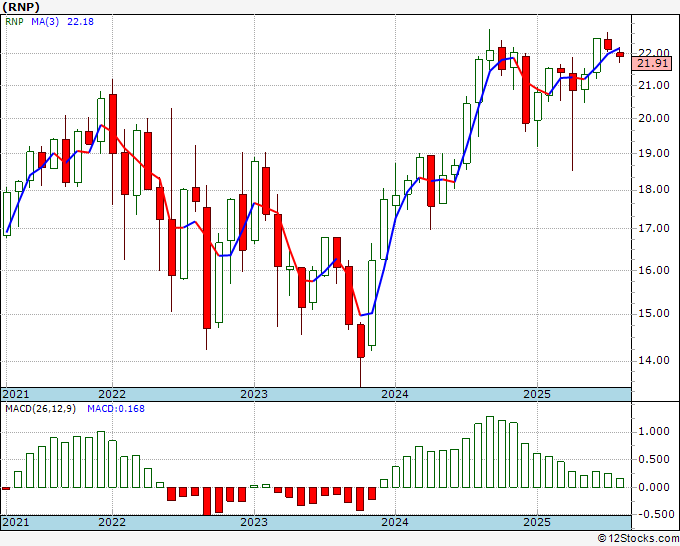Click the 2024 label on MACD axis
This screenshot has height=546, width=680.
pyautogui.click(x=395, y=522)
